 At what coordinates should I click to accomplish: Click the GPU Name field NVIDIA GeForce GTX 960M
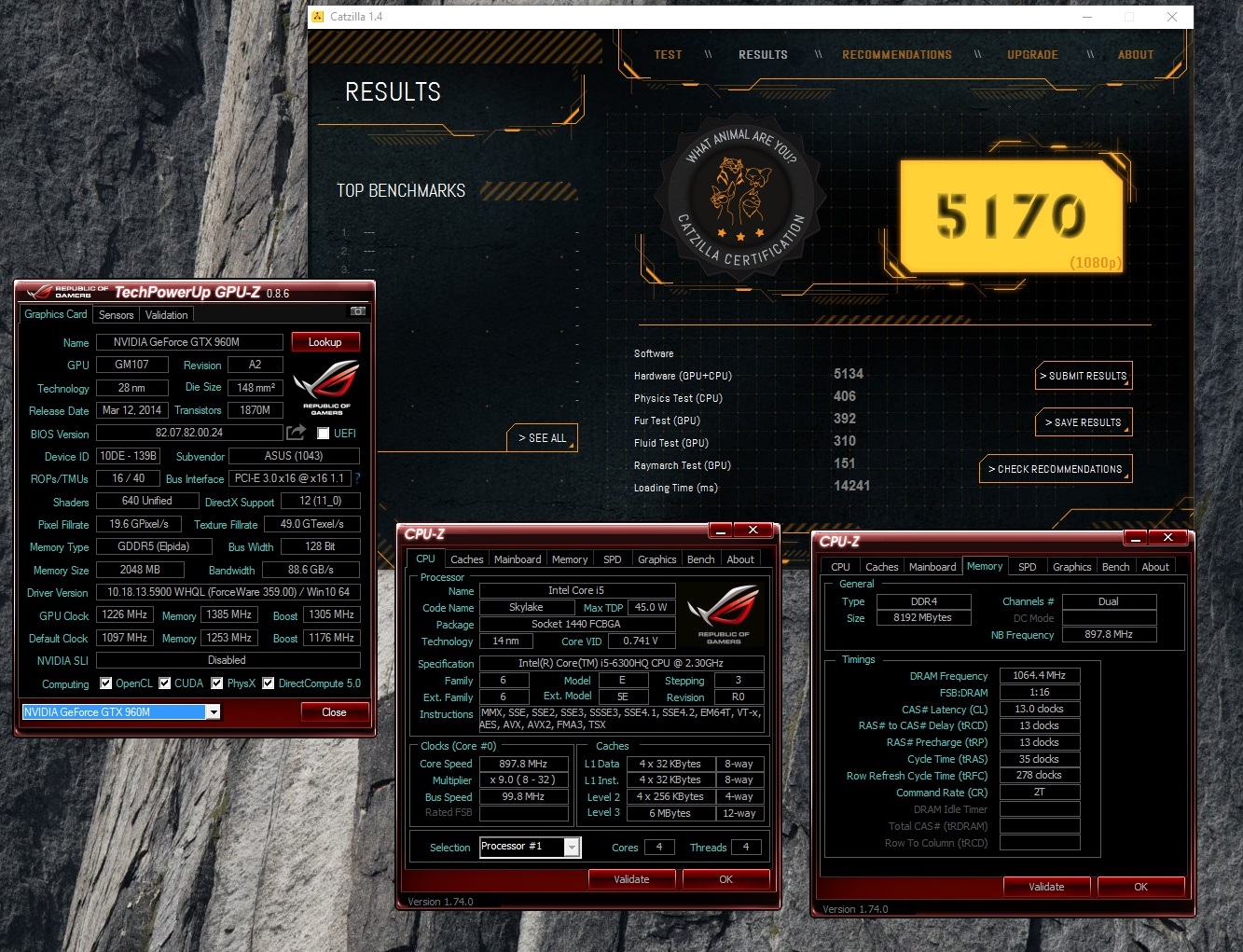(x=189, y=342)
